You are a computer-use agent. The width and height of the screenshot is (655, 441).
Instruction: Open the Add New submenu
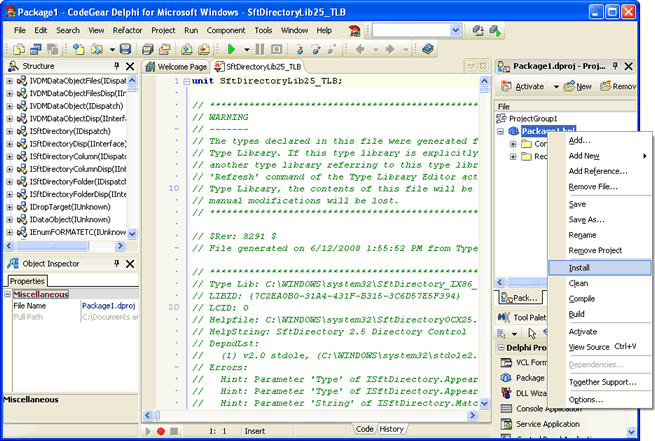pyautogui.click(x=599, y=156)
